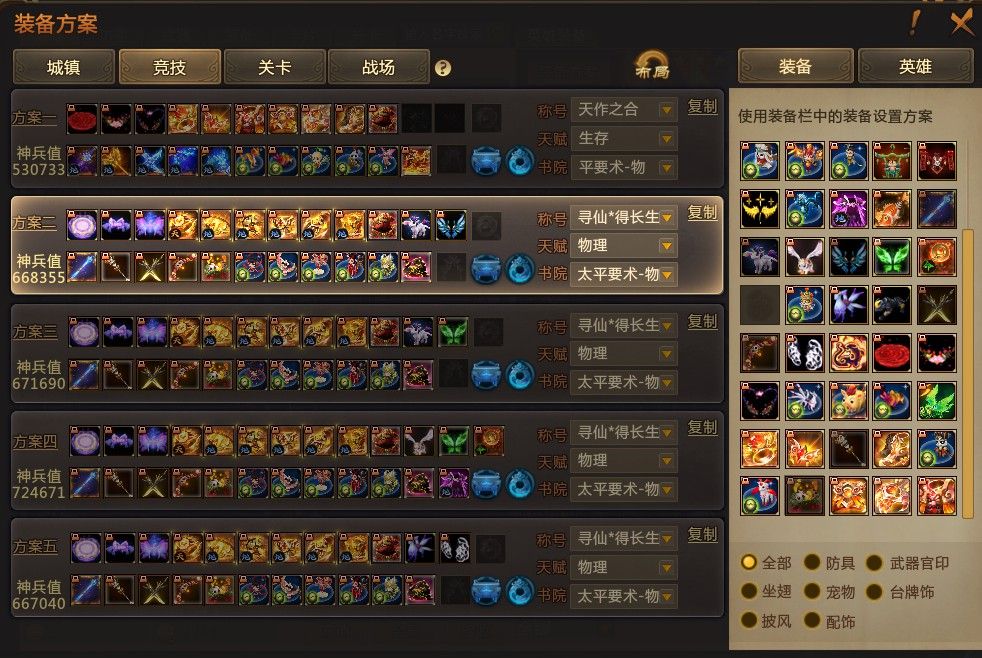Expand 称号 dropdown showing 天作之合

point(624,110)
